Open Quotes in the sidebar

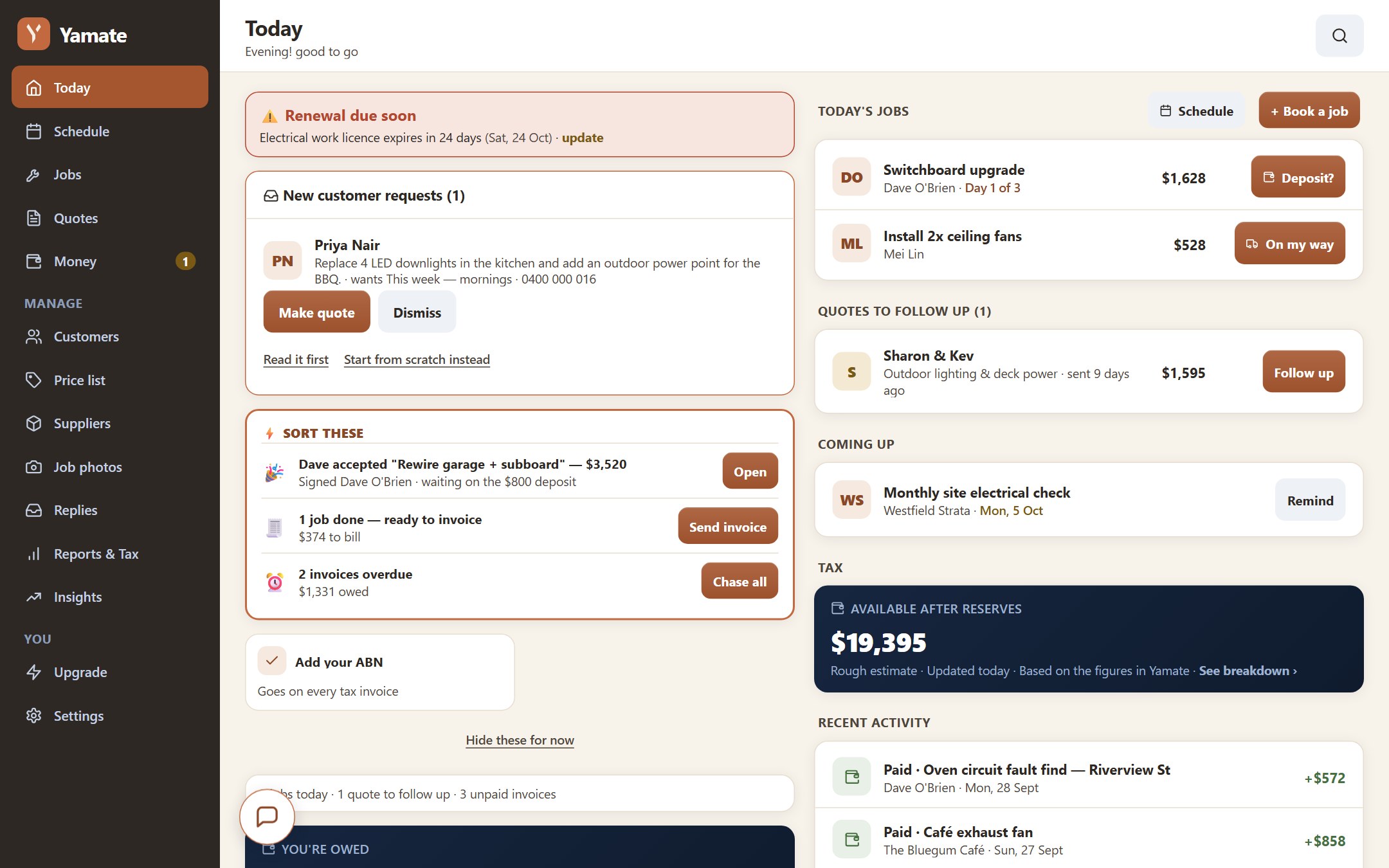click(110, 218)
